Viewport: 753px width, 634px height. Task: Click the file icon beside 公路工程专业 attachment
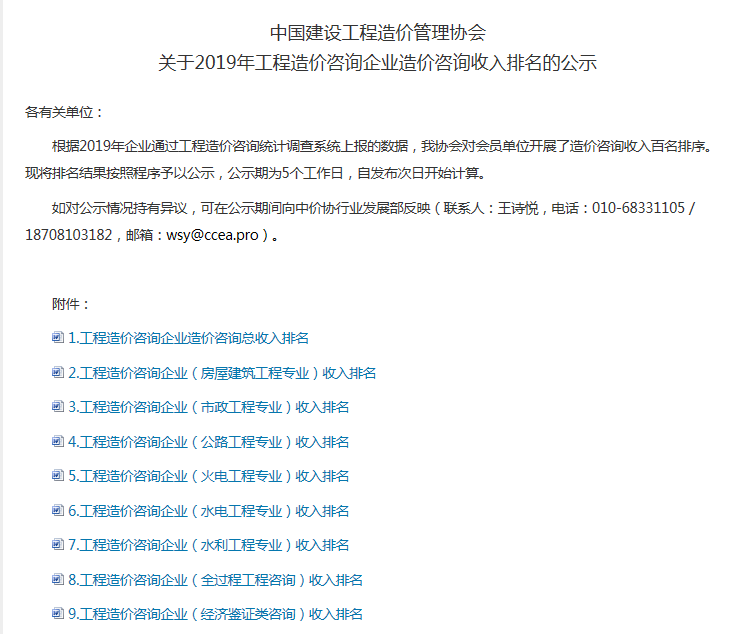pos(57,442)
